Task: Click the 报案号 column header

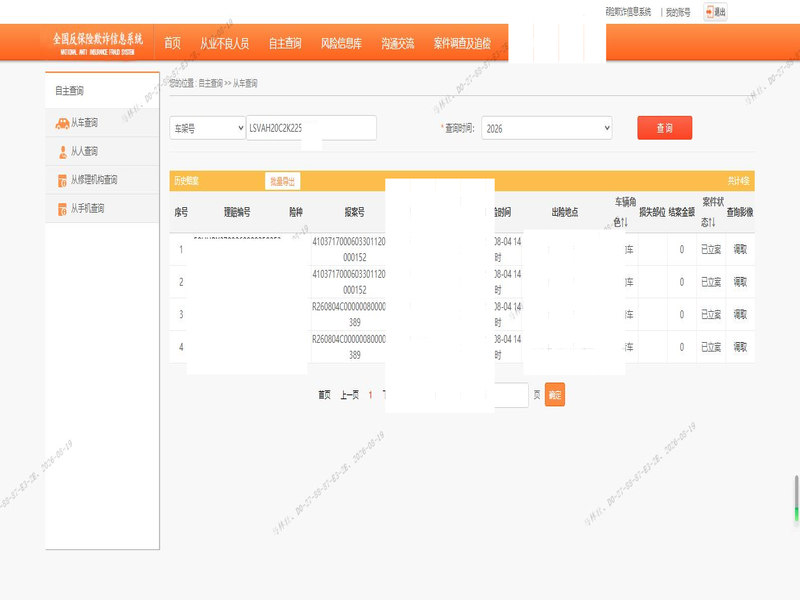Action: click(354, 212)
